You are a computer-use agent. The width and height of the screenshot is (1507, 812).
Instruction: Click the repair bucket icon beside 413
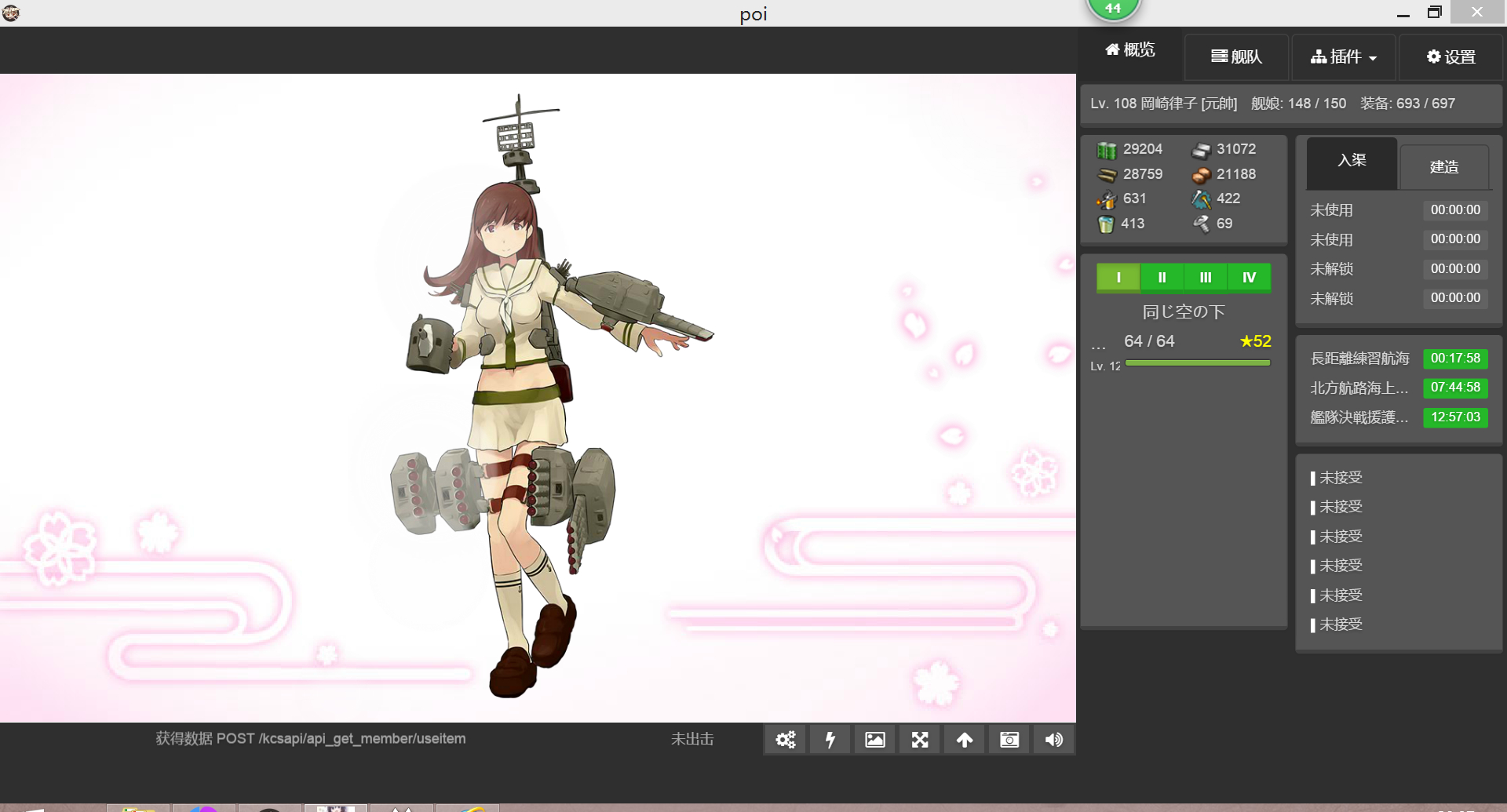point(1106,224)
